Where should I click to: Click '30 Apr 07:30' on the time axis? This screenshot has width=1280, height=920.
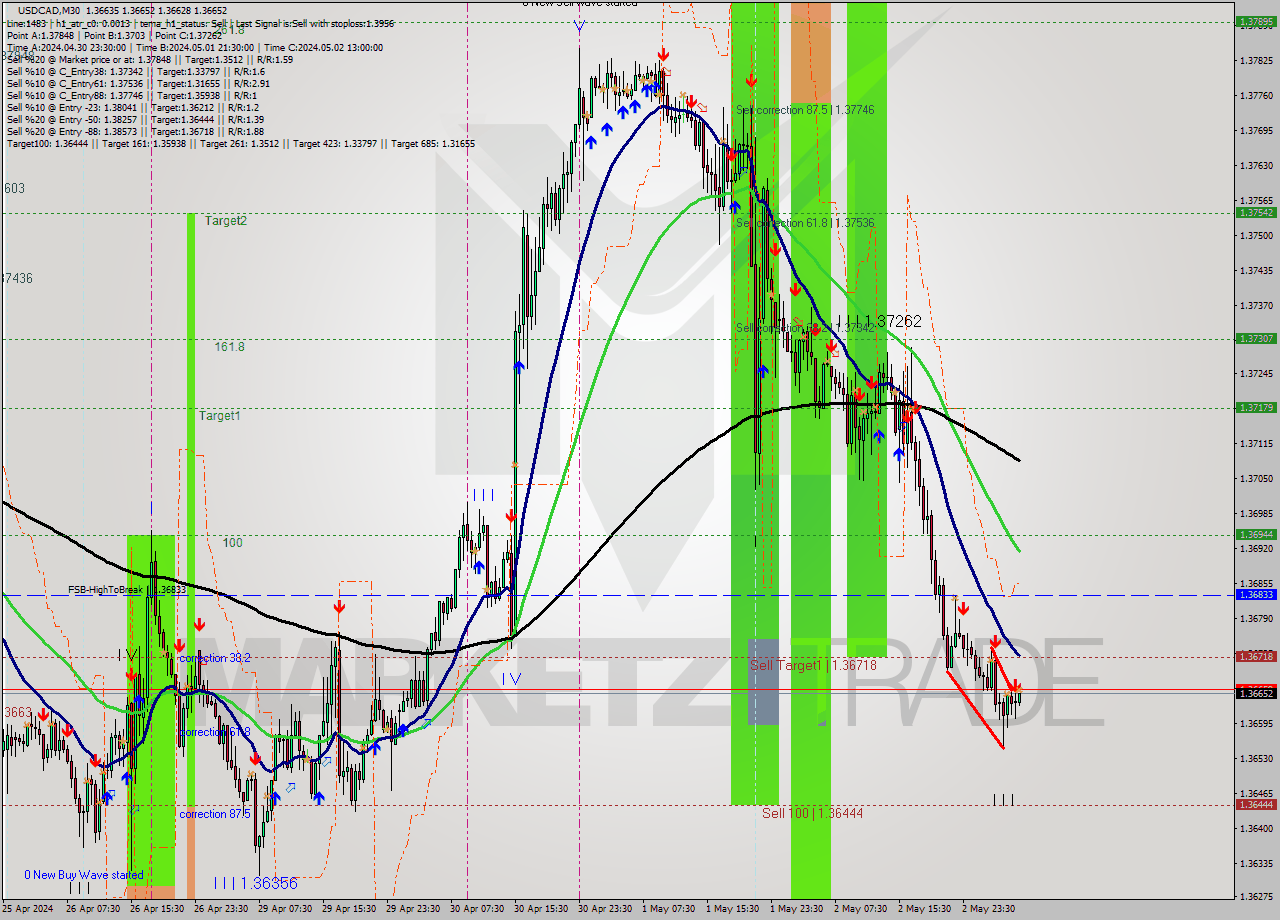478,909
